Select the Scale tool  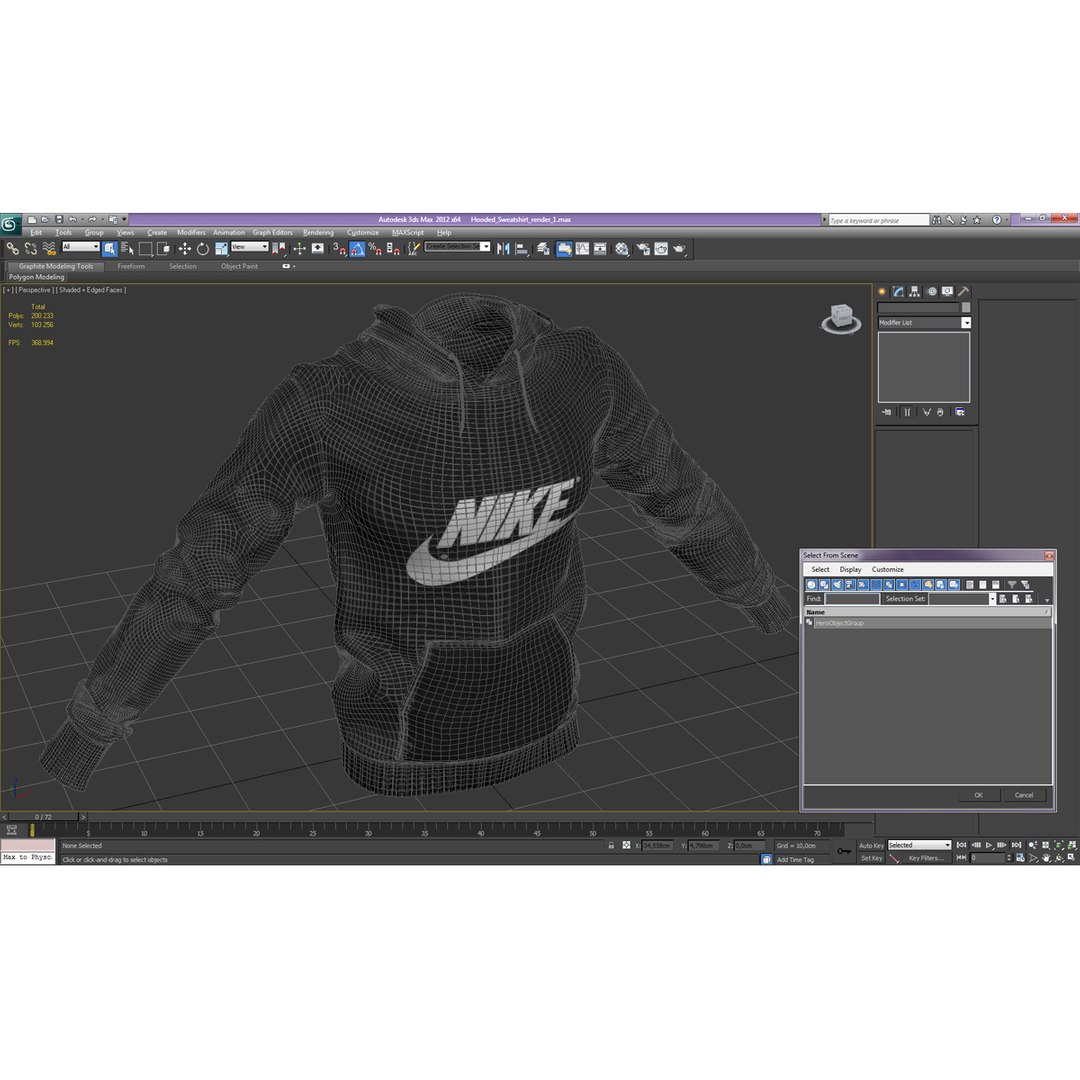click(x=221, y=249)
